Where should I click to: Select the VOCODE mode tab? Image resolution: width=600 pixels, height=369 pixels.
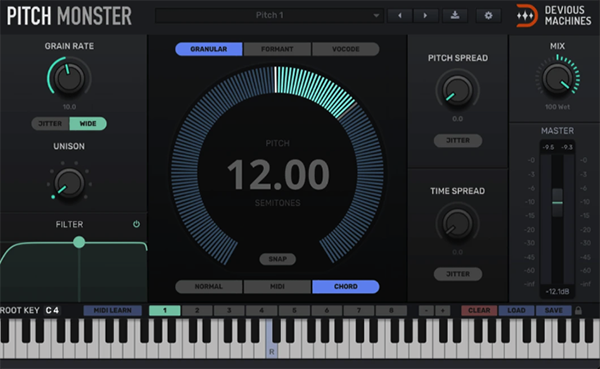(x=346, y=49)
